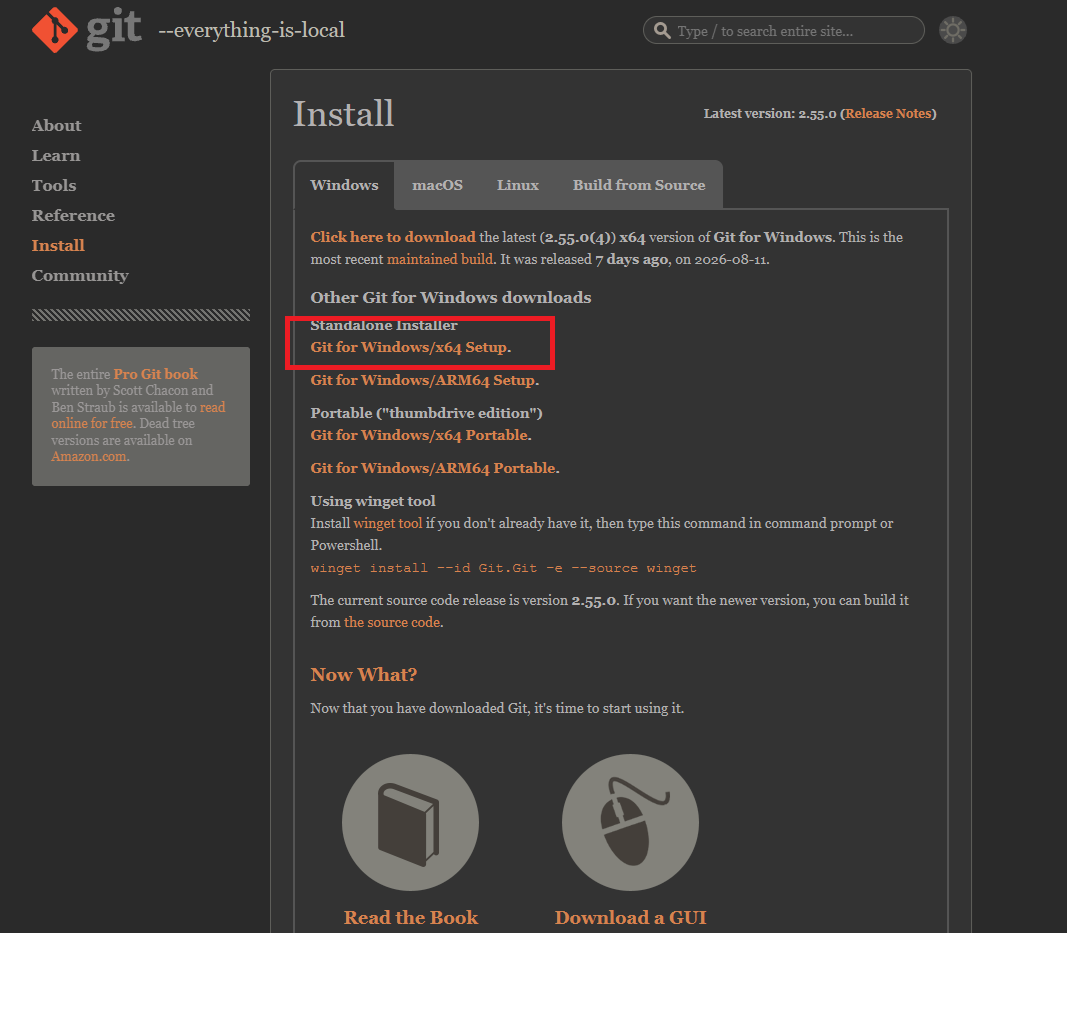Click here to download latest Git
Screen dimensions: 1067x1009
393,237
